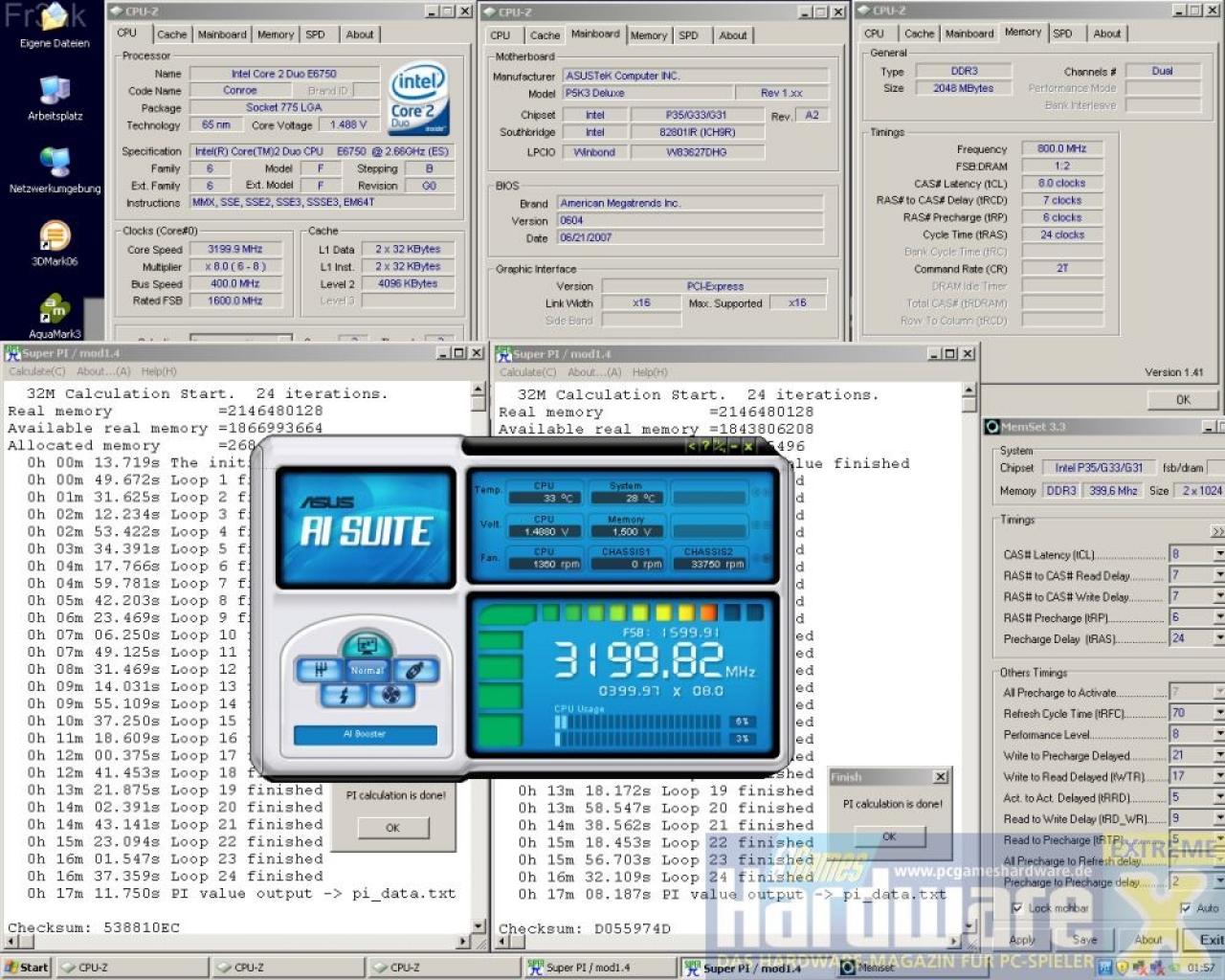Open the Windows Start menu

(x=26, y=968)
